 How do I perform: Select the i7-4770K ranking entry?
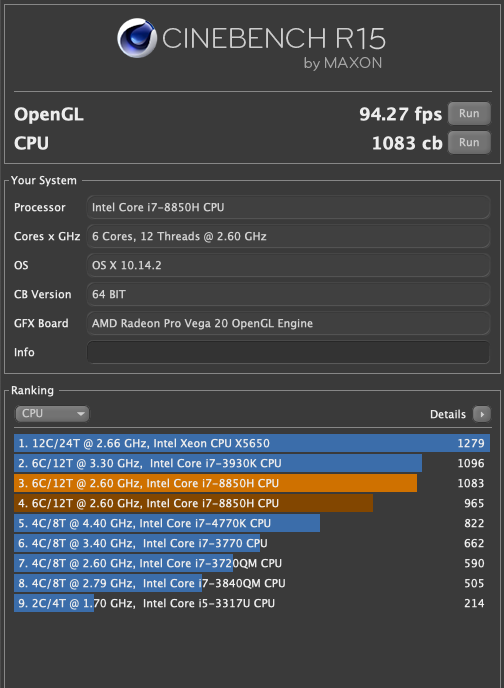(252, 523)
